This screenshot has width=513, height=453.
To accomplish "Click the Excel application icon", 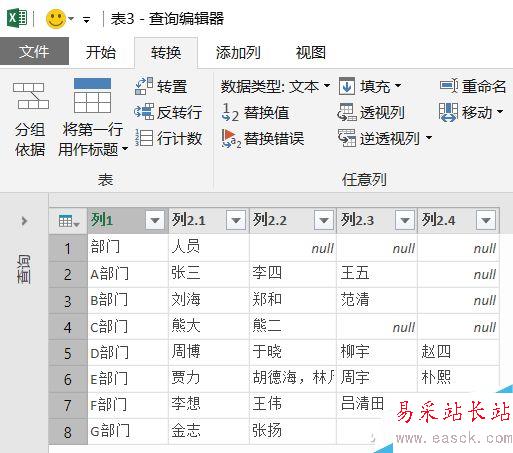I will coord(16,17).
